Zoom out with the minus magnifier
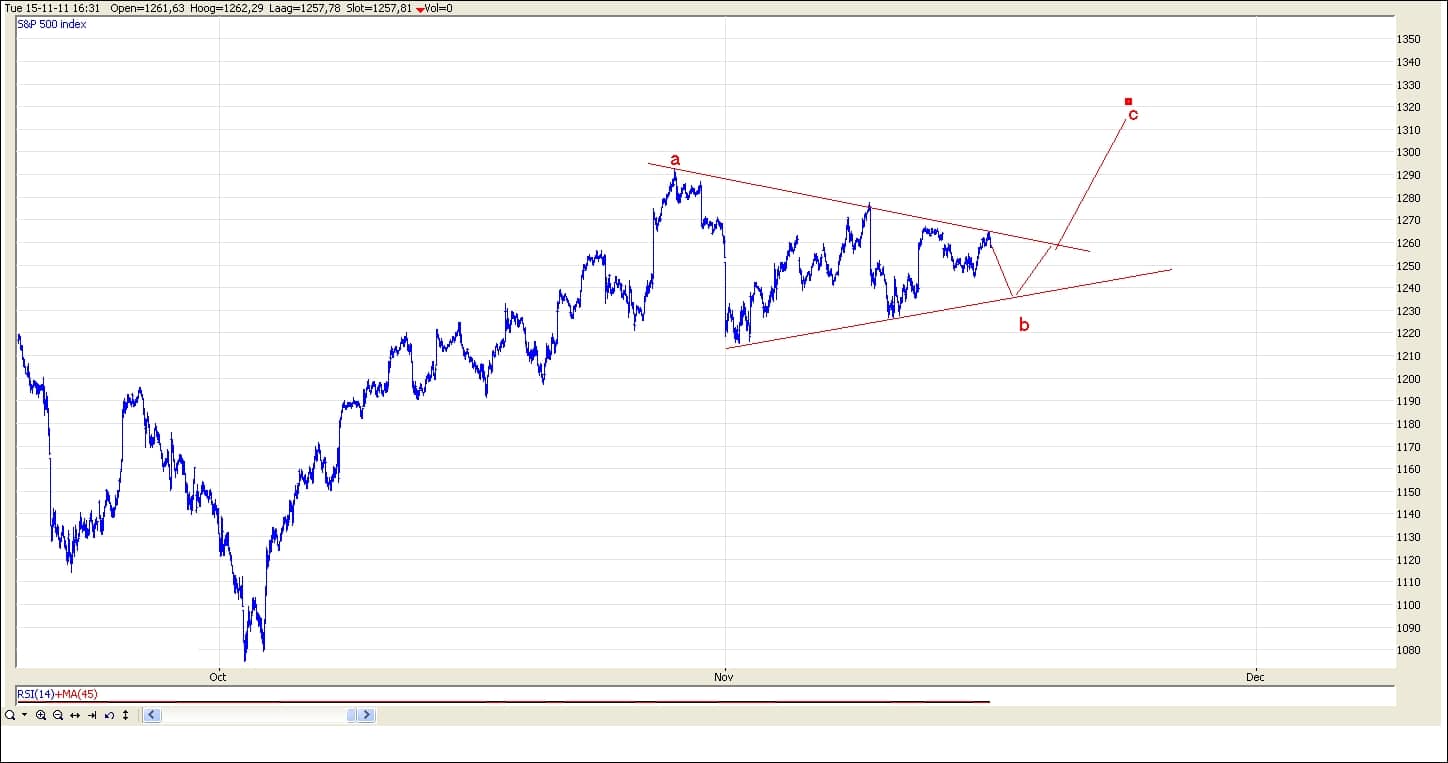1448x763 pixels. coord(58,715)
